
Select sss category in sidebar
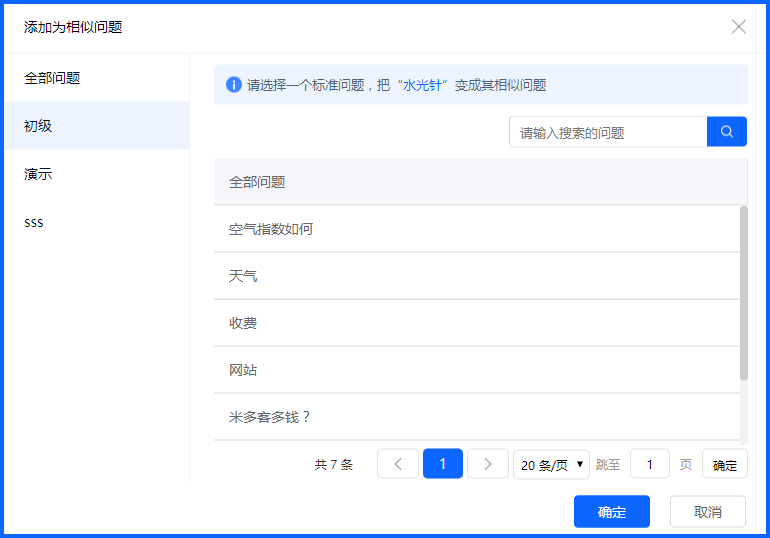click(97, 222)
